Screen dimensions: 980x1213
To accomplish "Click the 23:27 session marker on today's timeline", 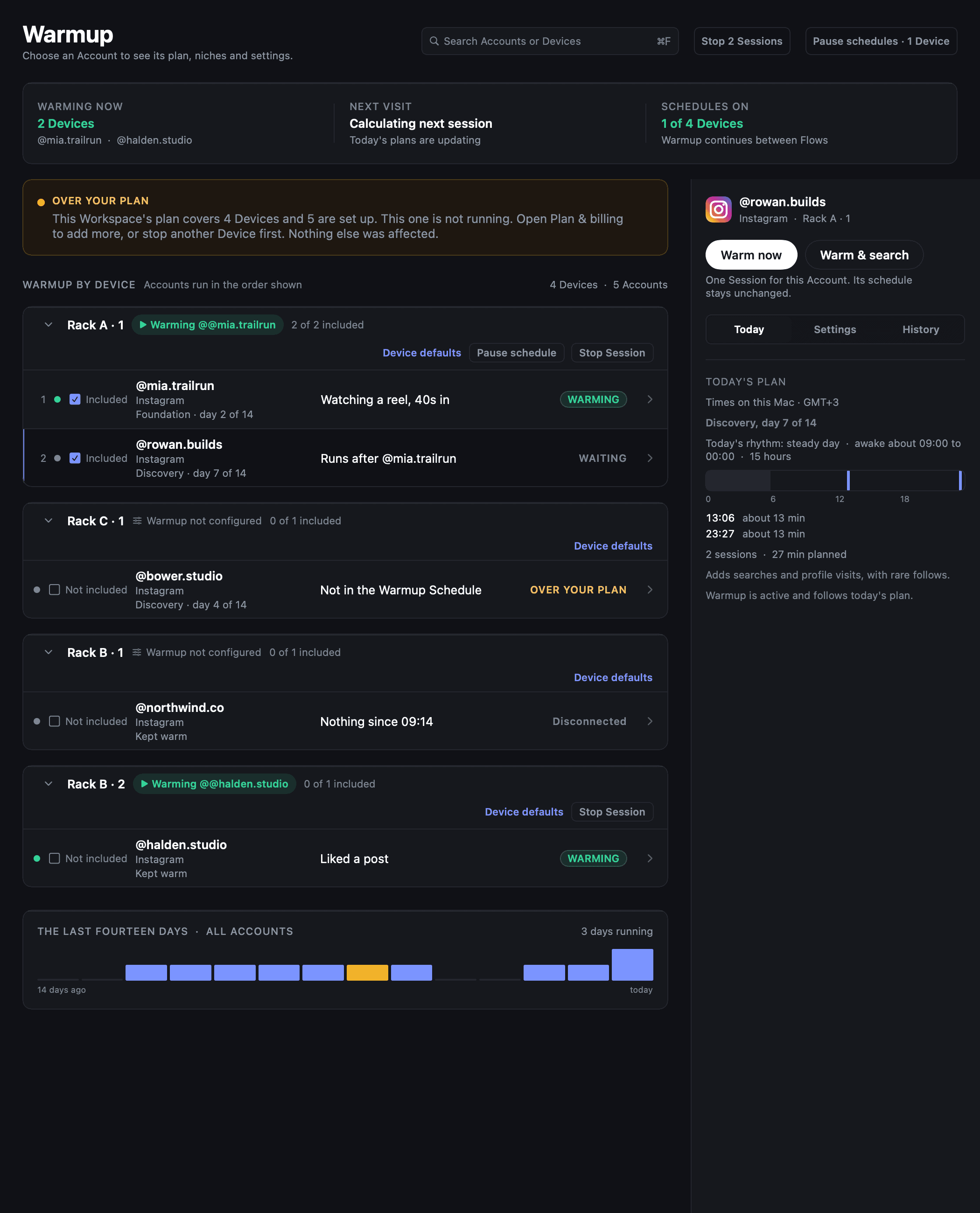I will click(x=959, y=481).
